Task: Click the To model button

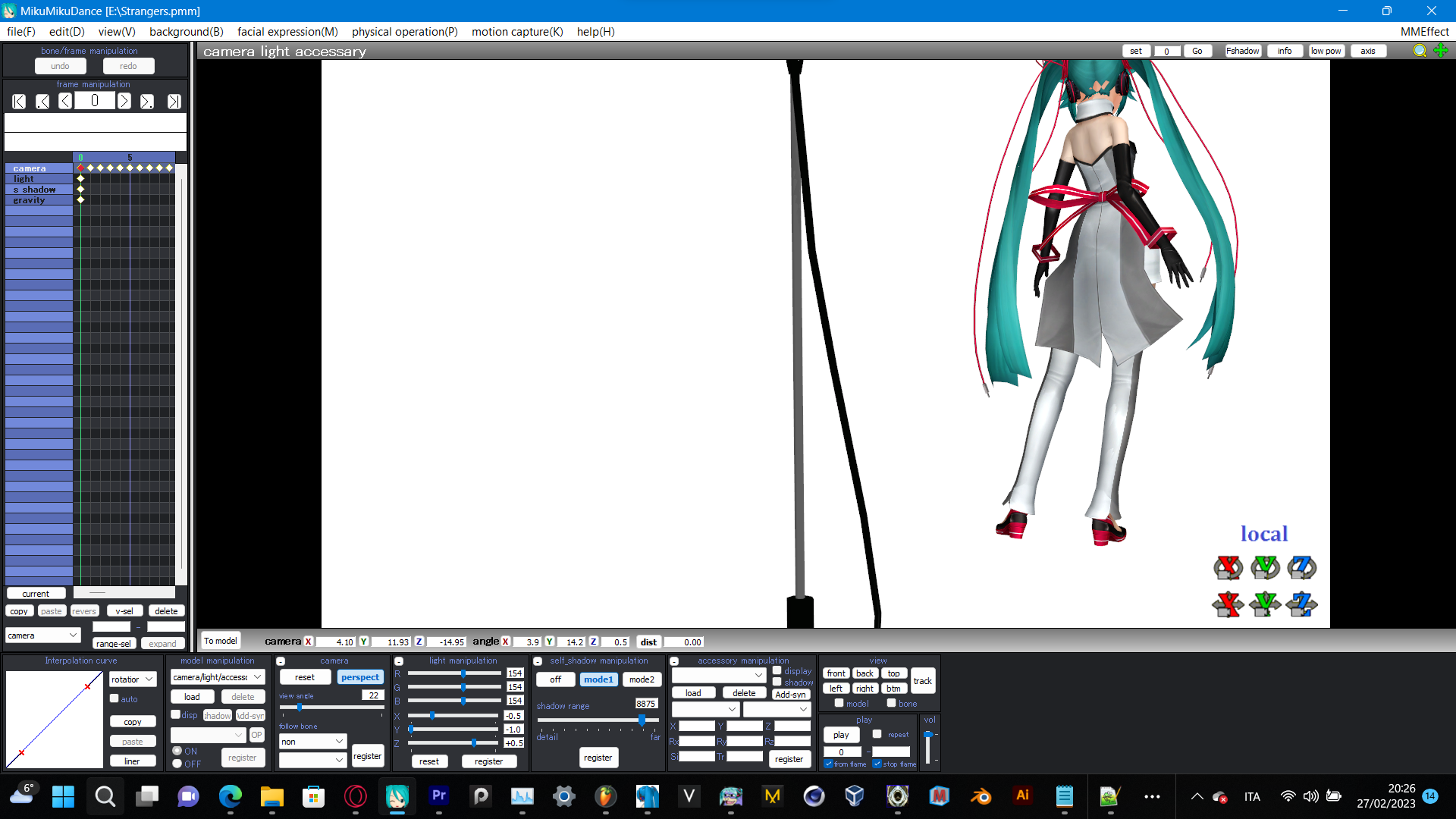Action: click(x=220, y=641)
